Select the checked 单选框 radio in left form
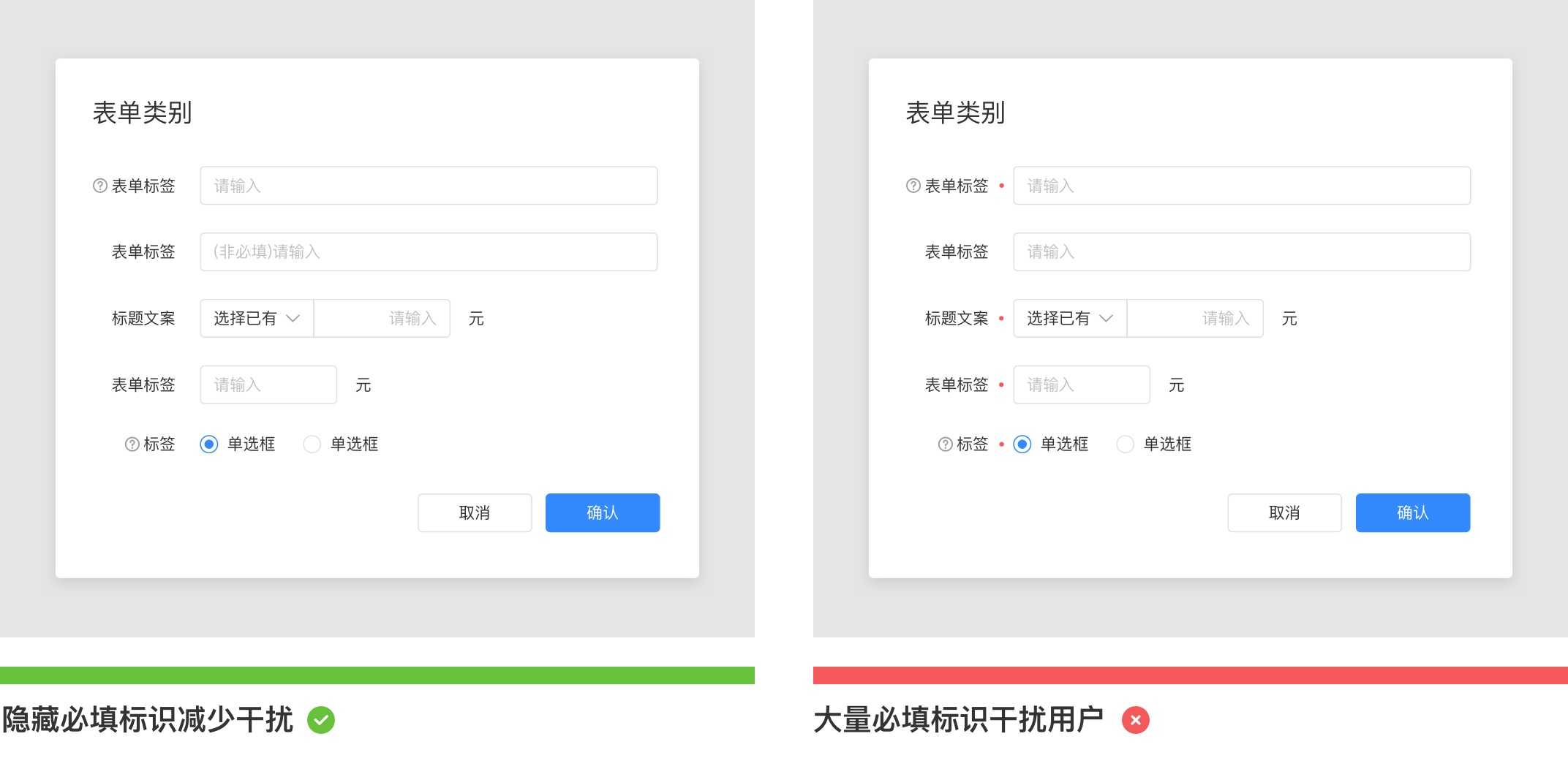This screenshot has height=769, width=1568. click(x=209, y=444)
